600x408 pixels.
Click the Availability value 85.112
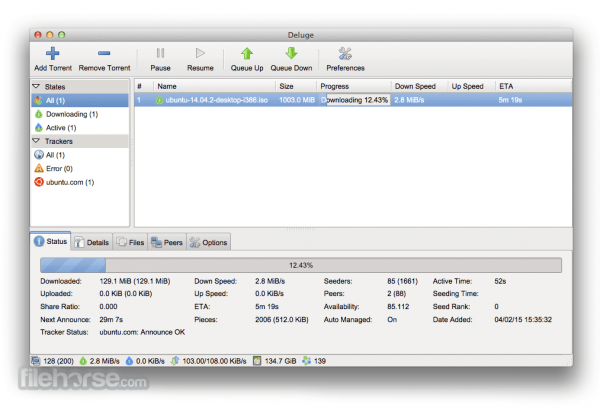[398, 307]
